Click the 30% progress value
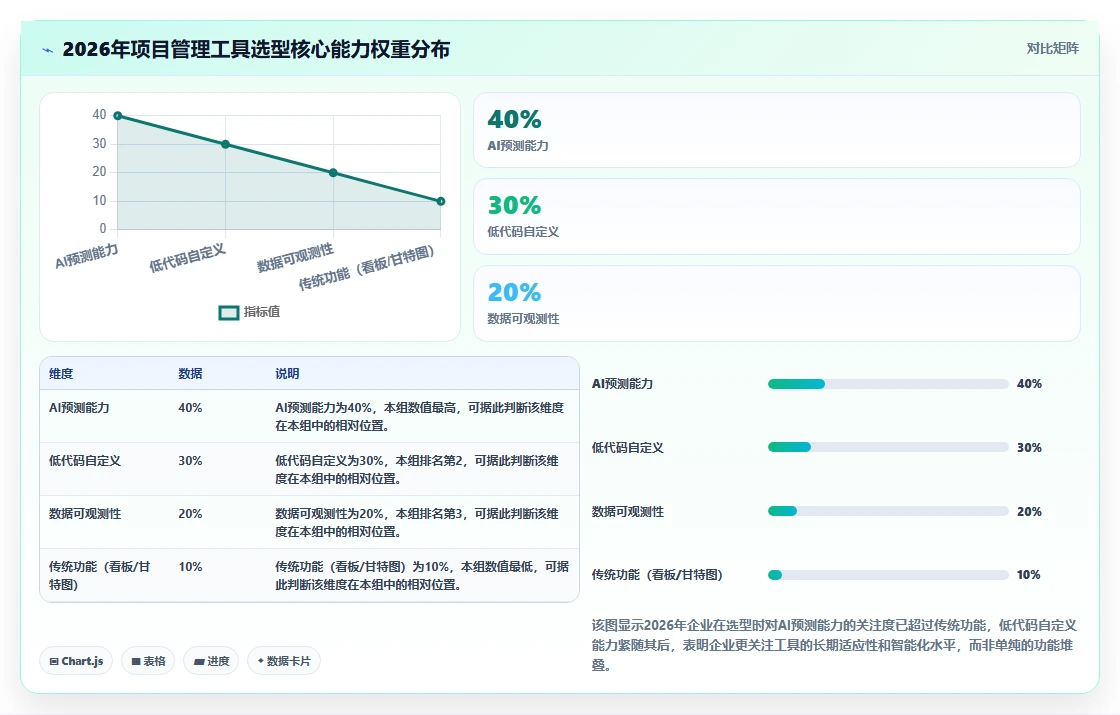Image resolution: width=1120 pixels, height=715 pixels. 1029,448
